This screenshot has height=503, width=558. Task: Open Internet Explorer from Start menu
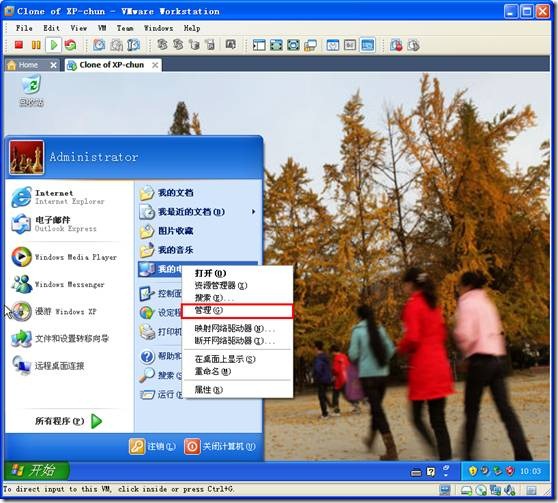click(x=68, y=197)
